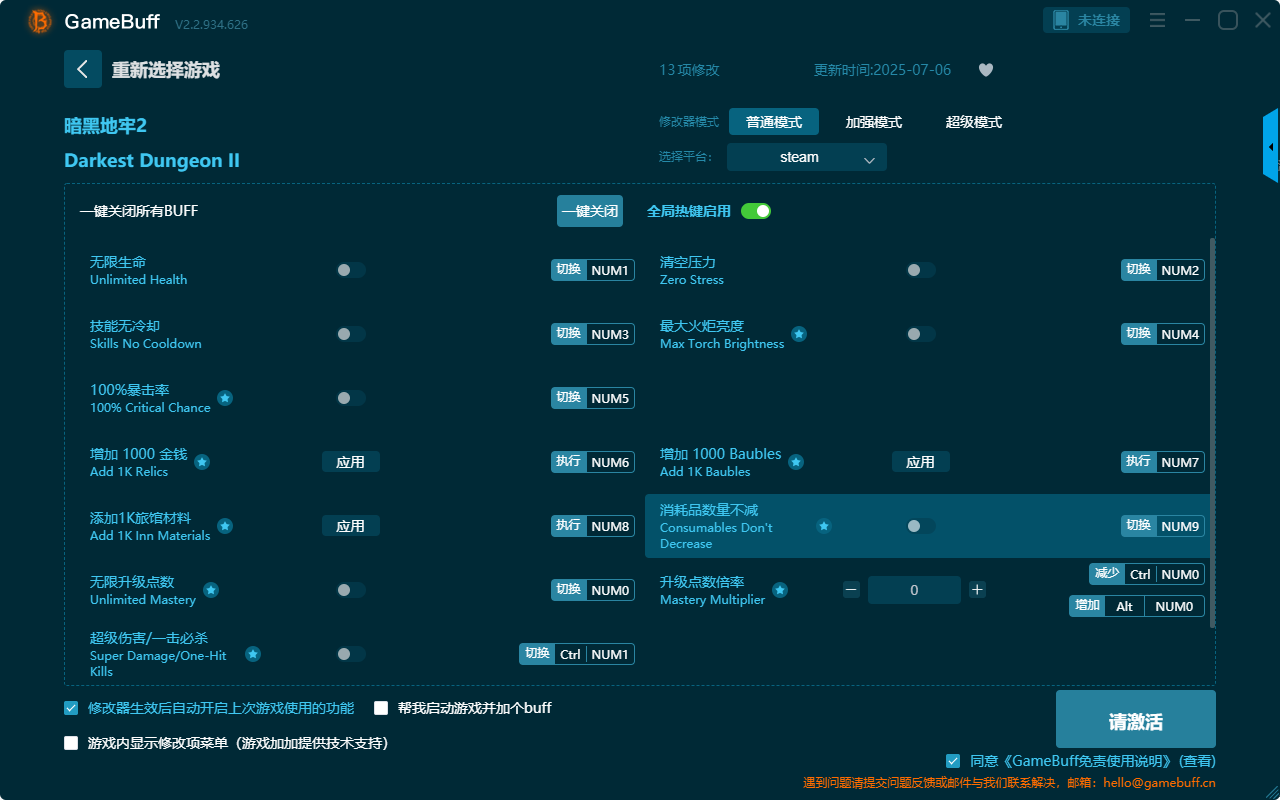Click the heart favorite icon
The width and height of the screenshot is (1280, 800).
(x=985, y=70)
